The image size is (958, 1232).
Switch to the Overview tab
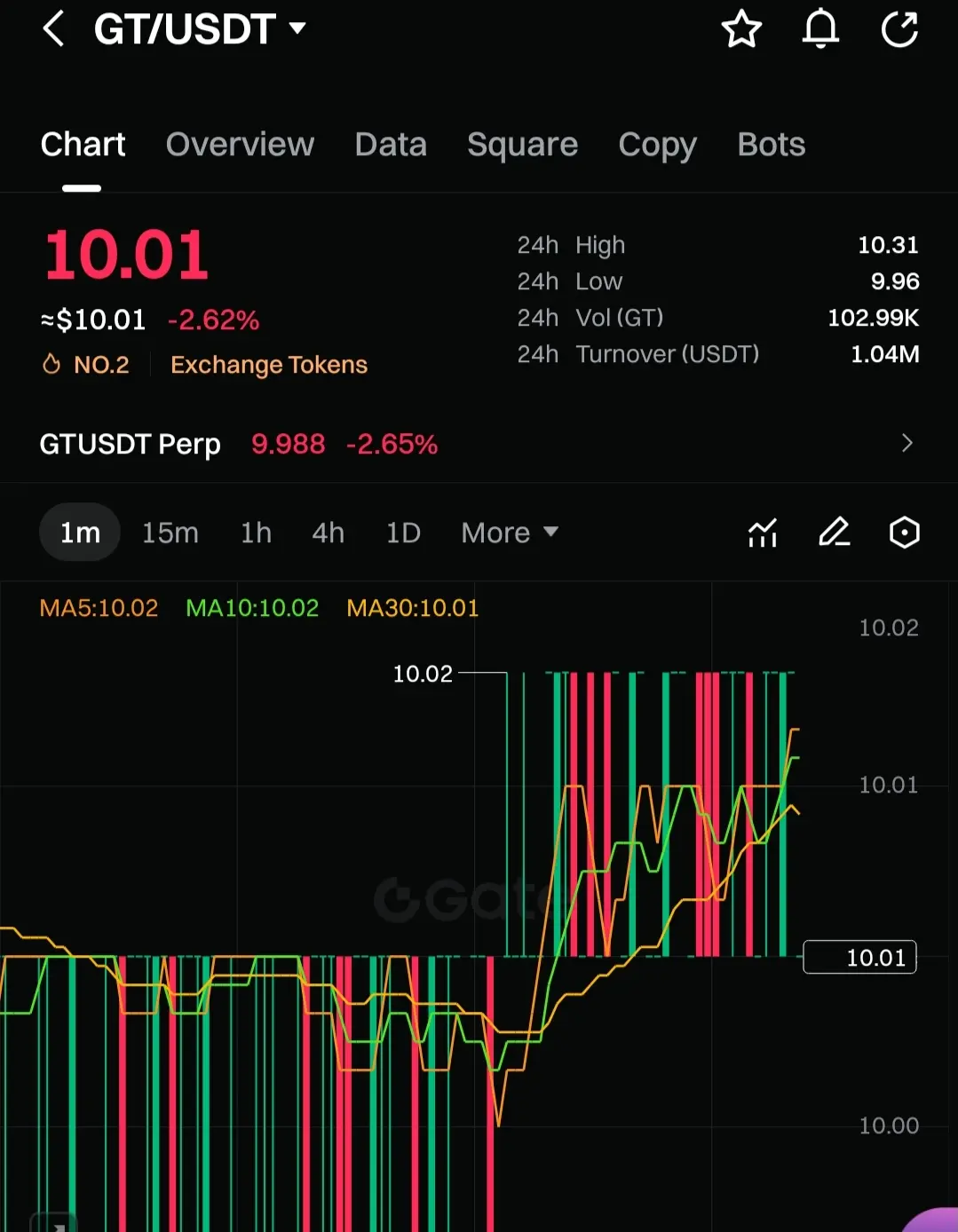tap(240, 144)
